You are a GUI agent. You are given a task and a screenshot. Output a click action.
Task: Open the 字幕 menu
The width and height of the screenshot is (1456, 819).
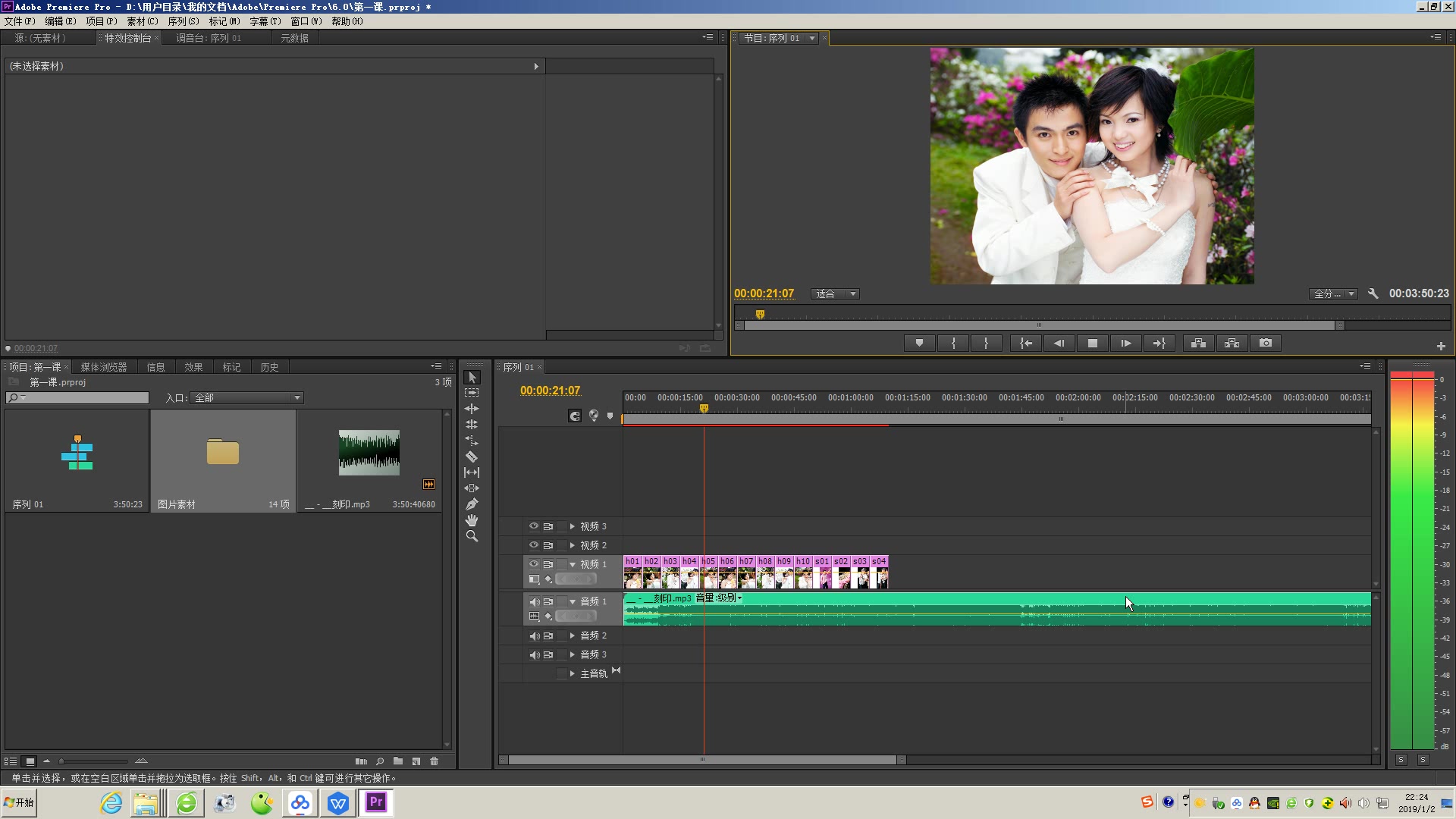coord(264,21)
